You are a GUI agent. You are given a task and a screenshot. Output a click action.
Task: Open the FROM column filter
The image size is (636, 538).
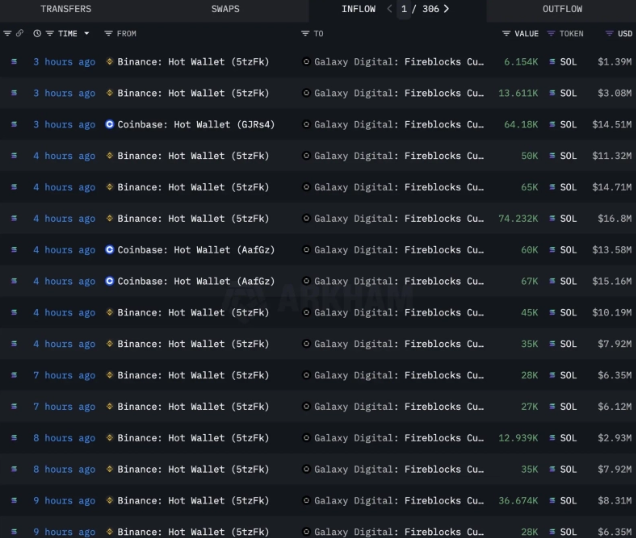point(108,33)
